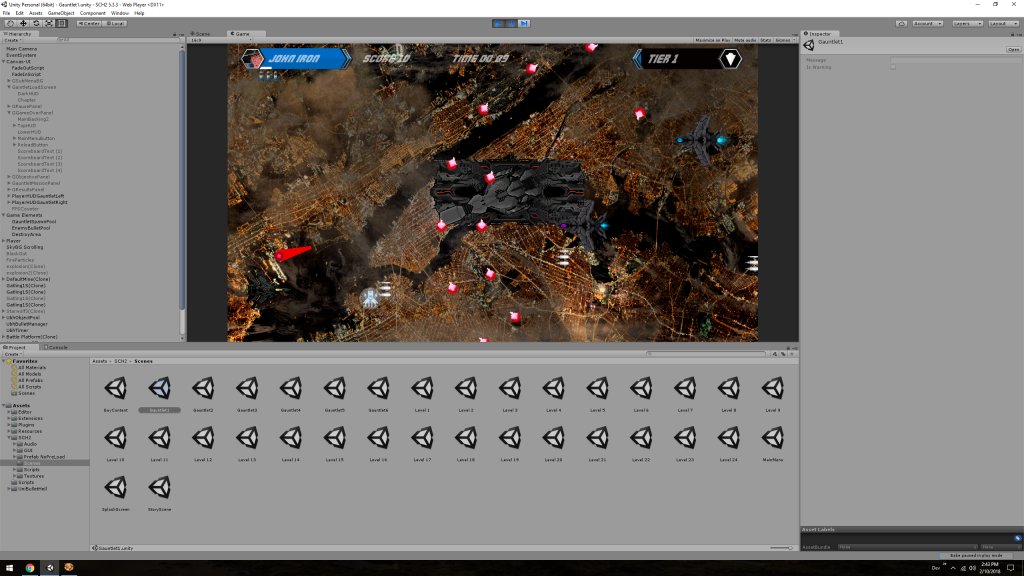The image size is (1024, 576).
Task: Select the Move tool in toolbar
Action: 23,22
